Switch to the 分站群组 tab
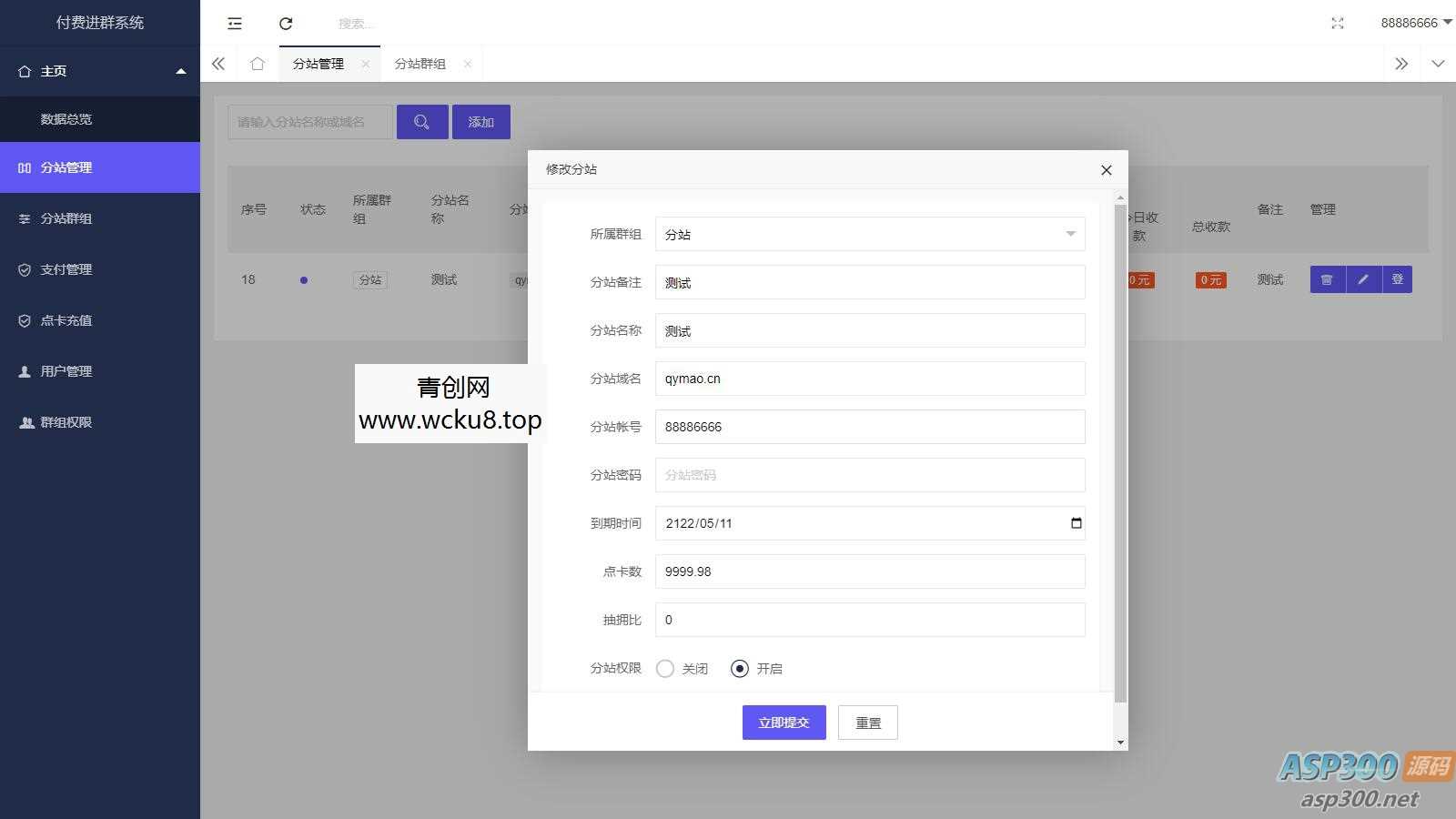 tap(420, 64)
